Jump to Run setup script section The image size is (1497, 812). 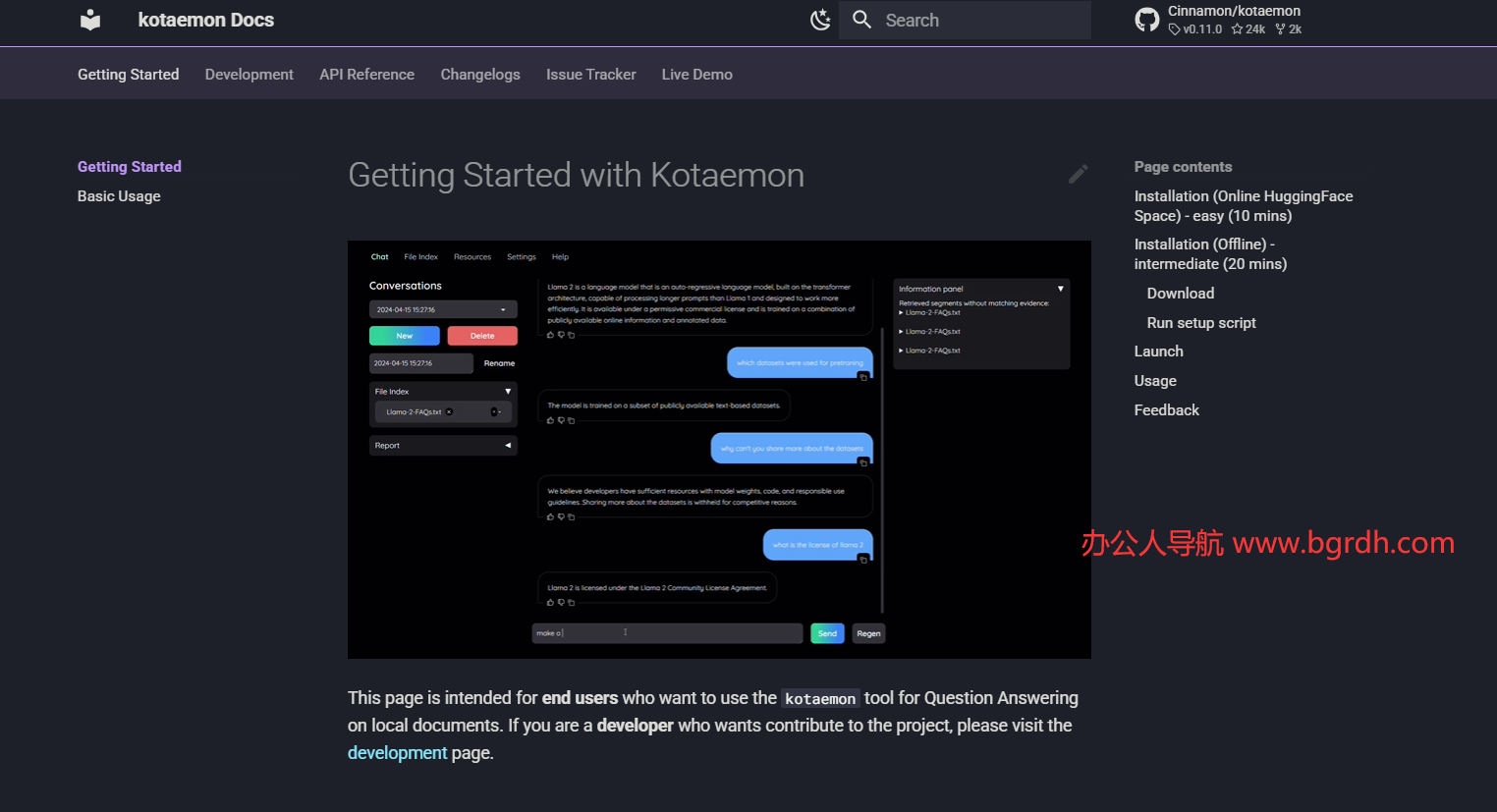pyautogui.click(x=1200, y=323)
